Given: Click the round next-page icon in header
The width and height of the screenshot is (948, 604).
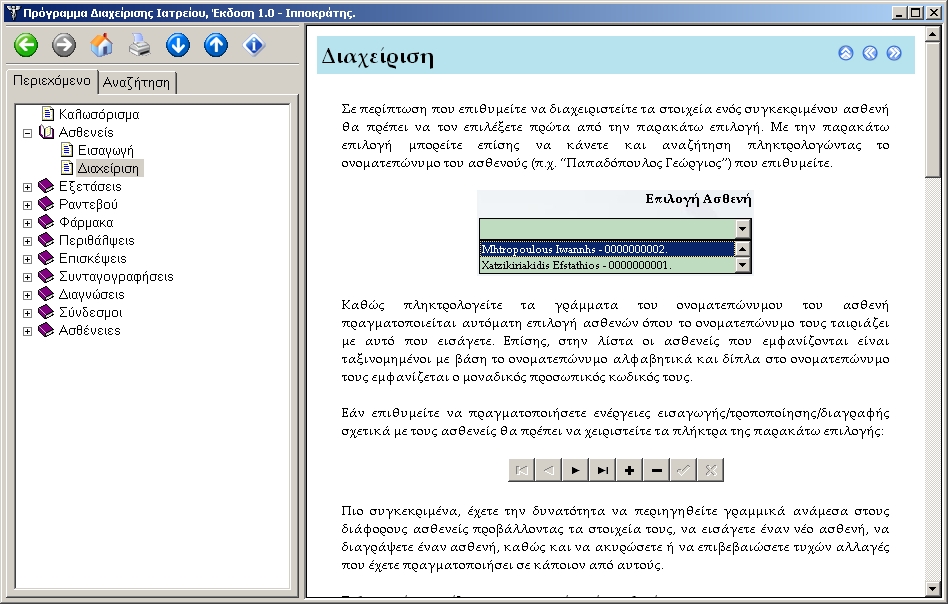Looking at the screenshot, I should click(894, 54).
